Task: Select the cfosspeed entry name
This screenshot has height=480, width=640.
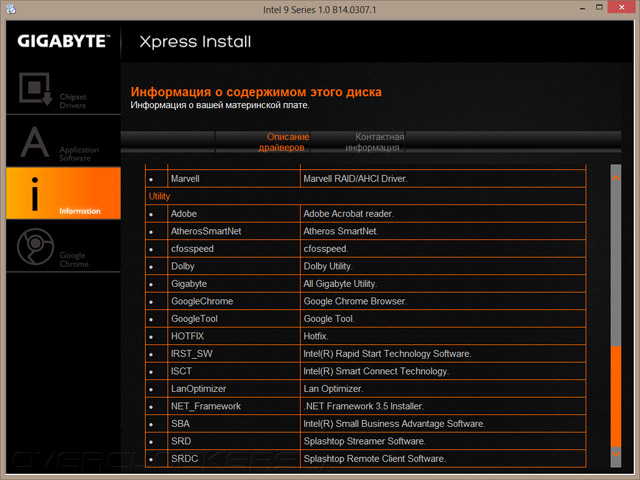Action: click(192, 249)
